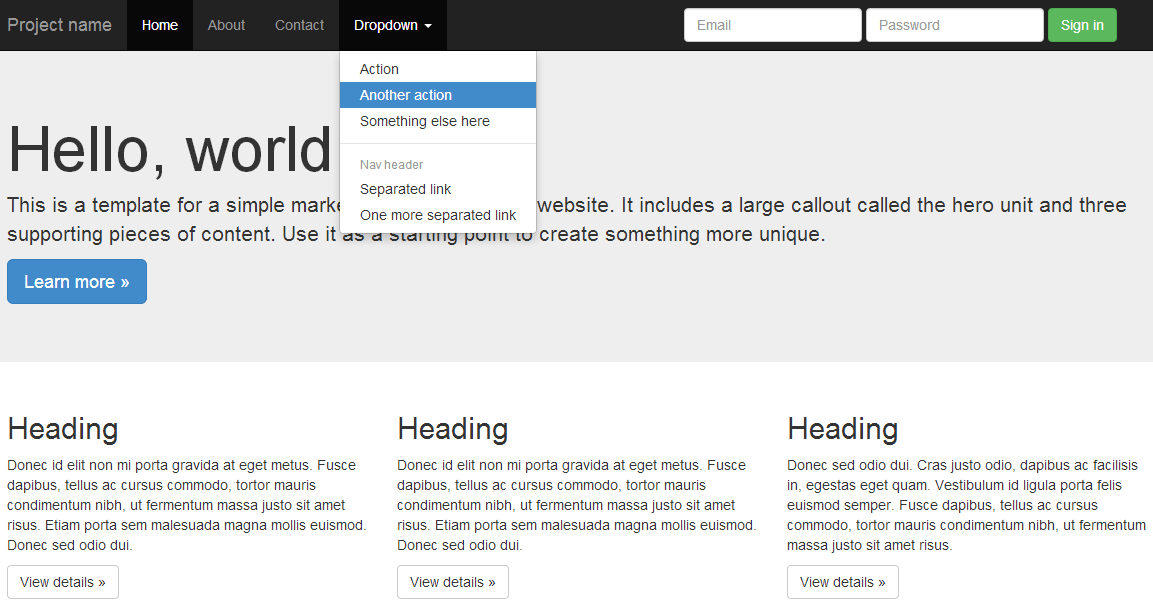
Task: Click the Nav header label in dropdown
Action: [x=392, y=164]
